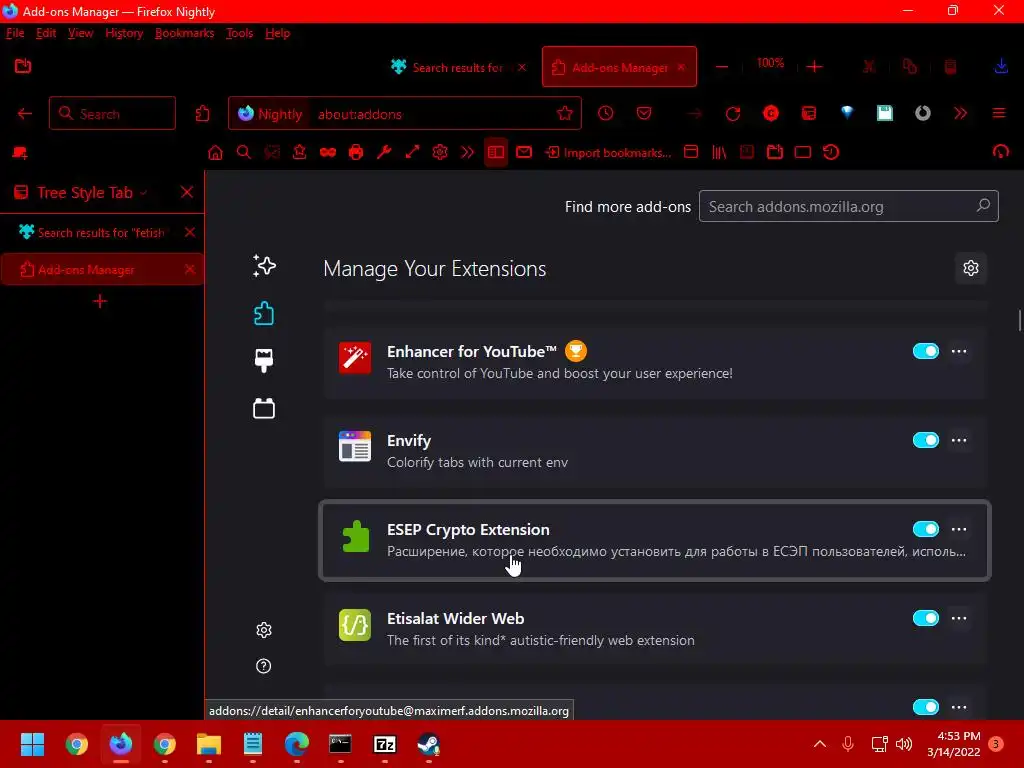Image resolution: width=1024 pixels, height=768 pixels.
Task: Reload the current page
Action: pos(733,114)
